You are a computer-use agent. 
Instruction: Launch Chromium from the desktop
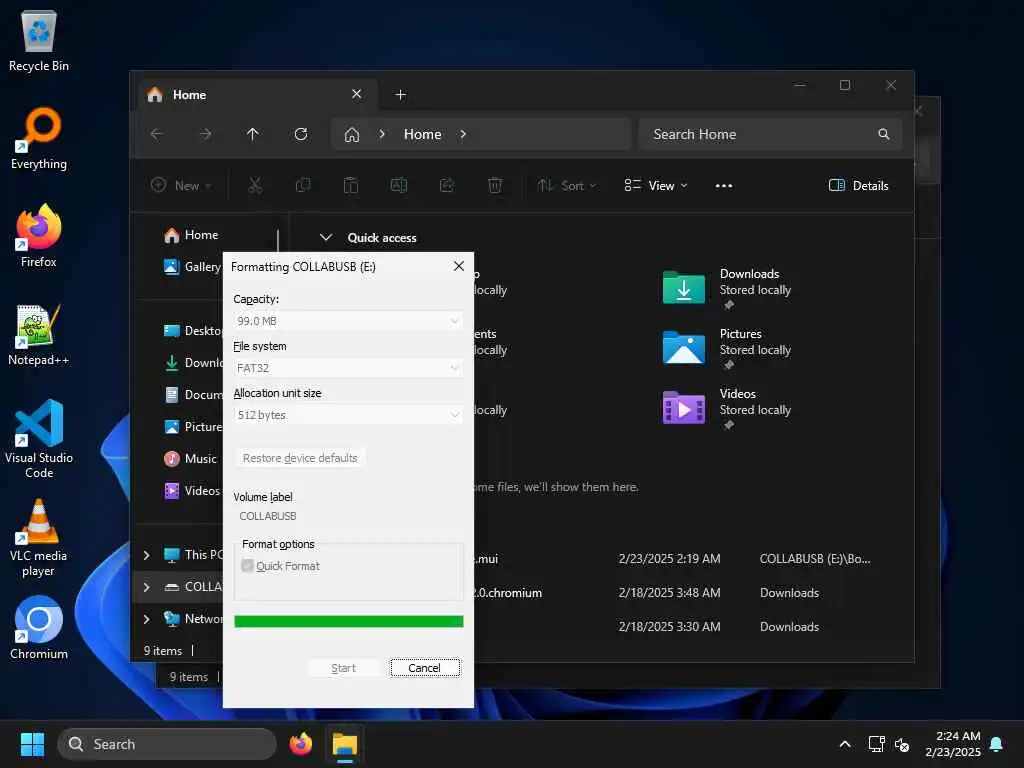coord(39,628)
